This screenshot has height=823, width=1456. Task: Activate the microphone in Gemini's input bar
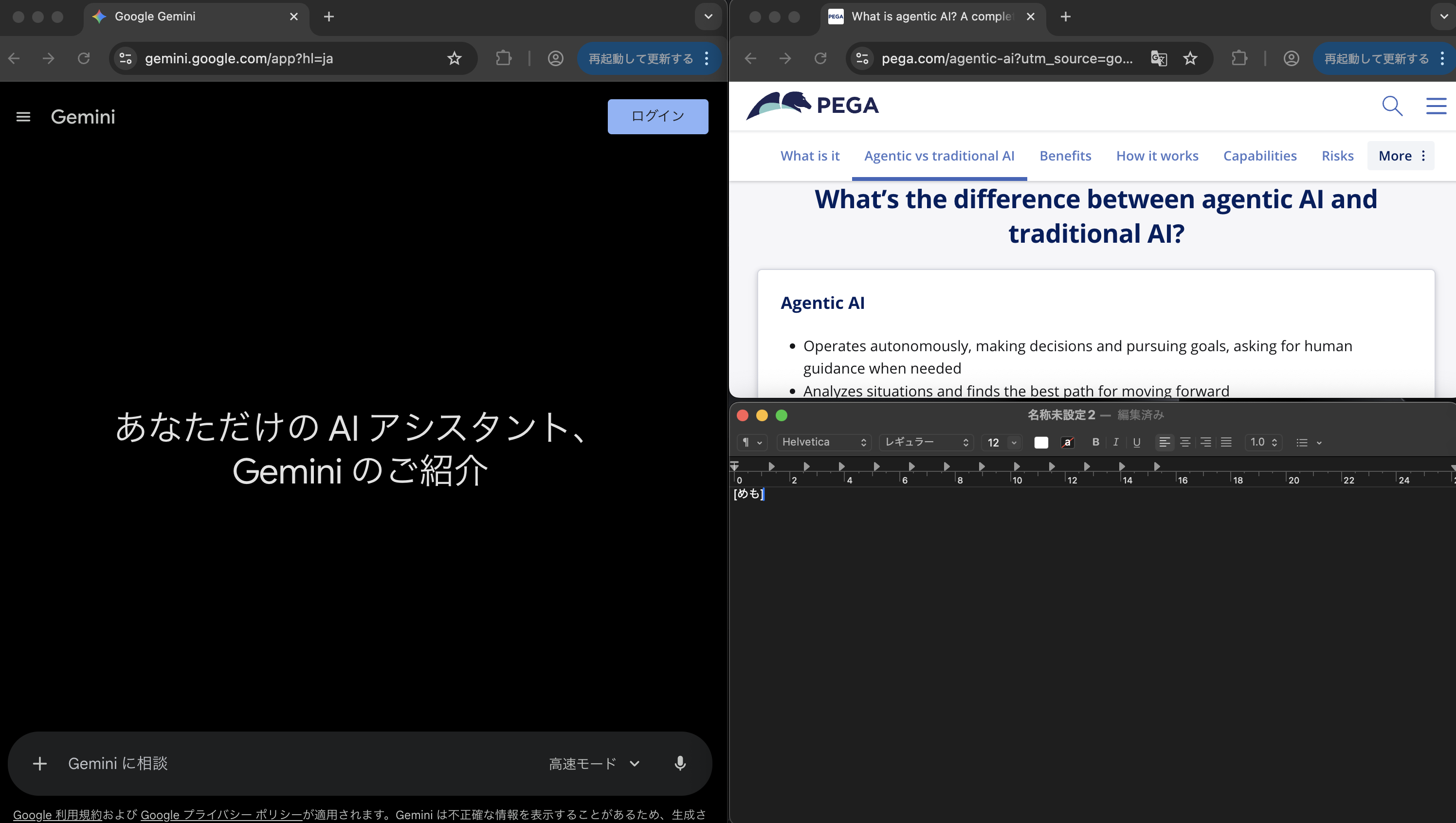point(680,763)
